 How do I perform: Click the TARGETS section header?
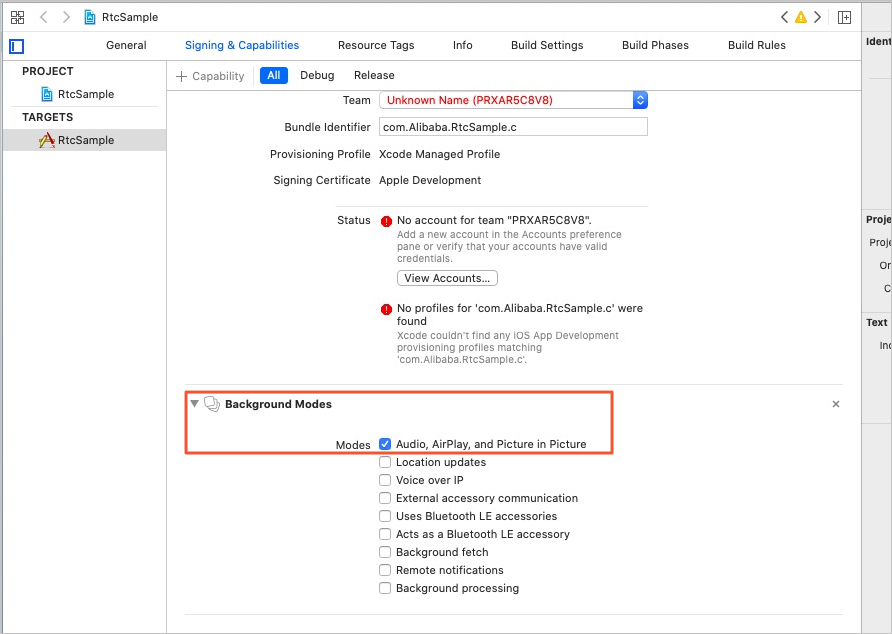pos(48,117)
